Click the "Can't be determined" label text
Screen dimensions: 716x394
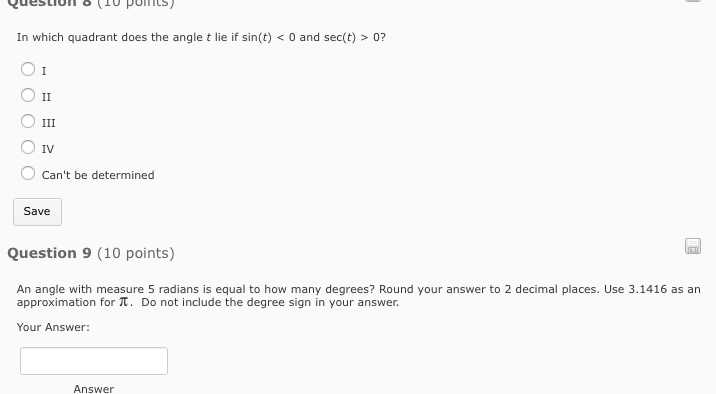pyautogui.click(x=98, y=175)
